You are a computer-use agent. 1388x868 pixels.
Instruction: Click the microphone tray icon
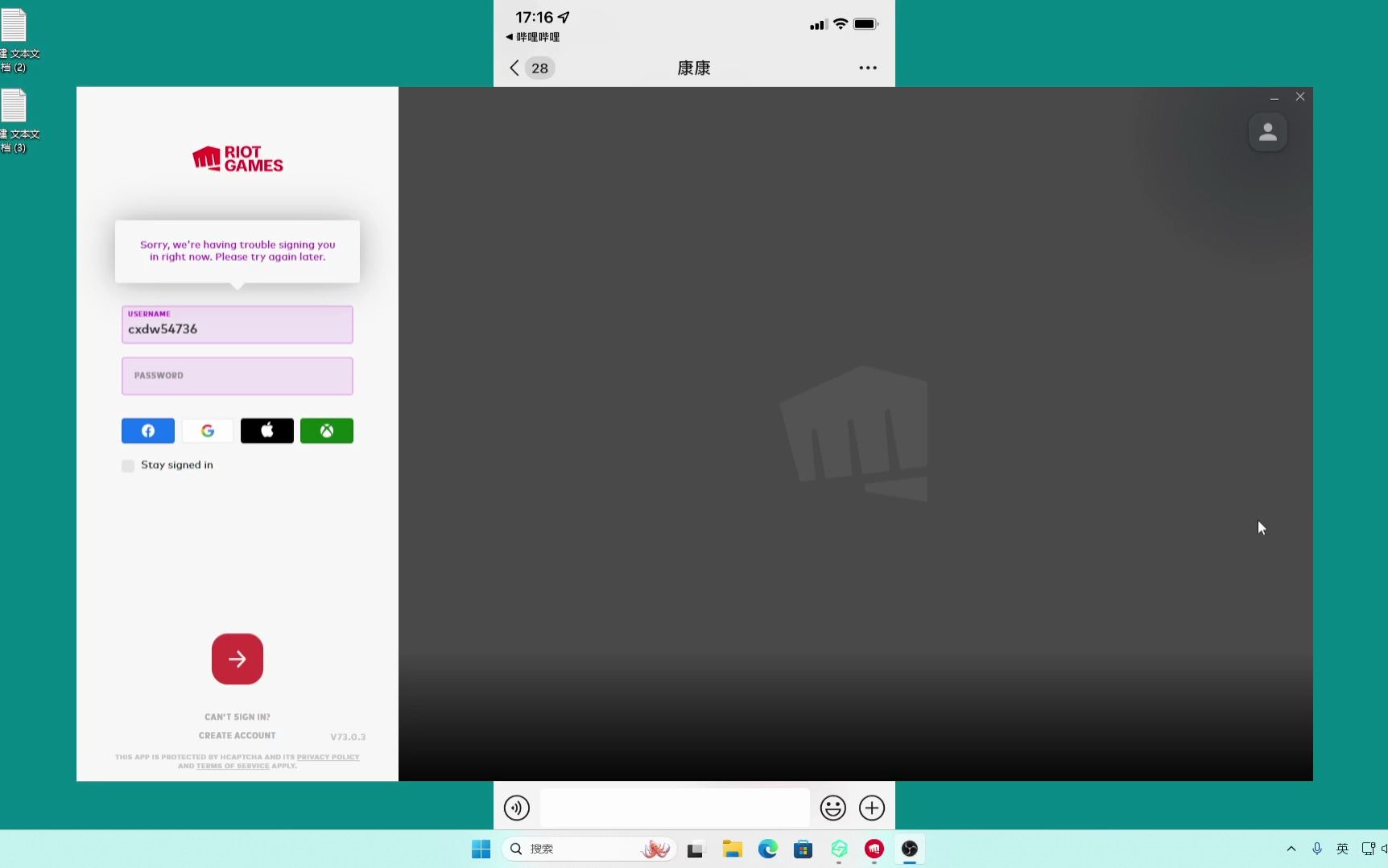1317,849
